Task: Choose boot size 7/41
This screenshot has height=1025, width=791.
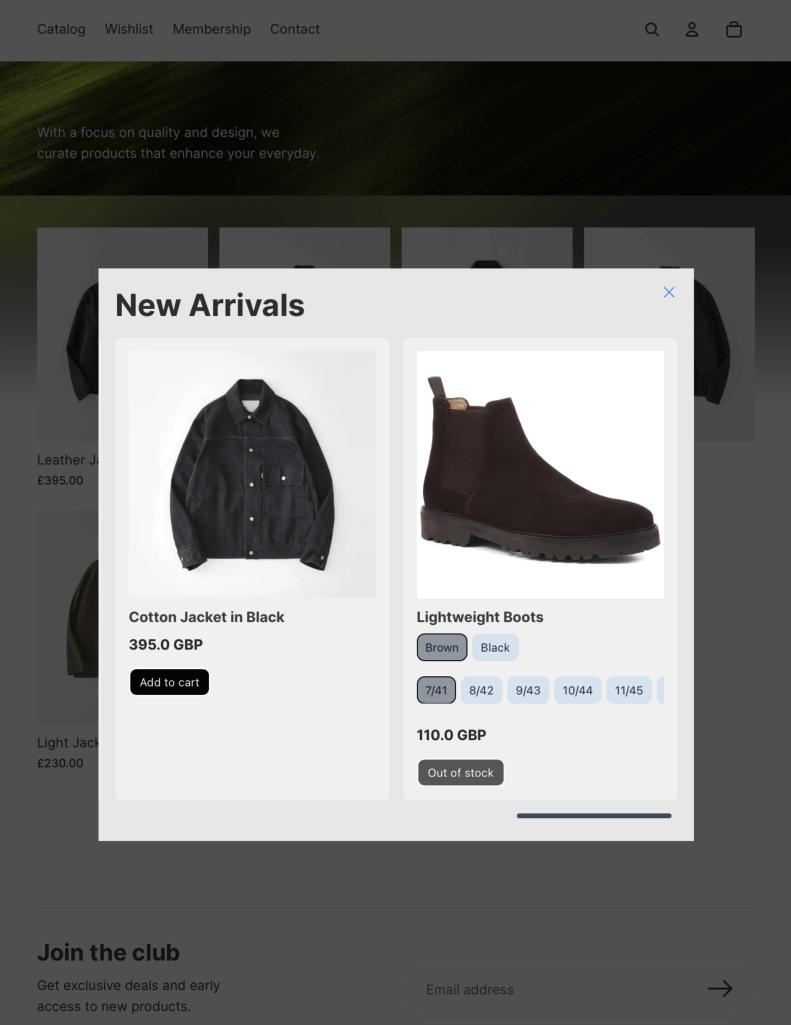Action: pyautogui.click(x=436, y=690)
